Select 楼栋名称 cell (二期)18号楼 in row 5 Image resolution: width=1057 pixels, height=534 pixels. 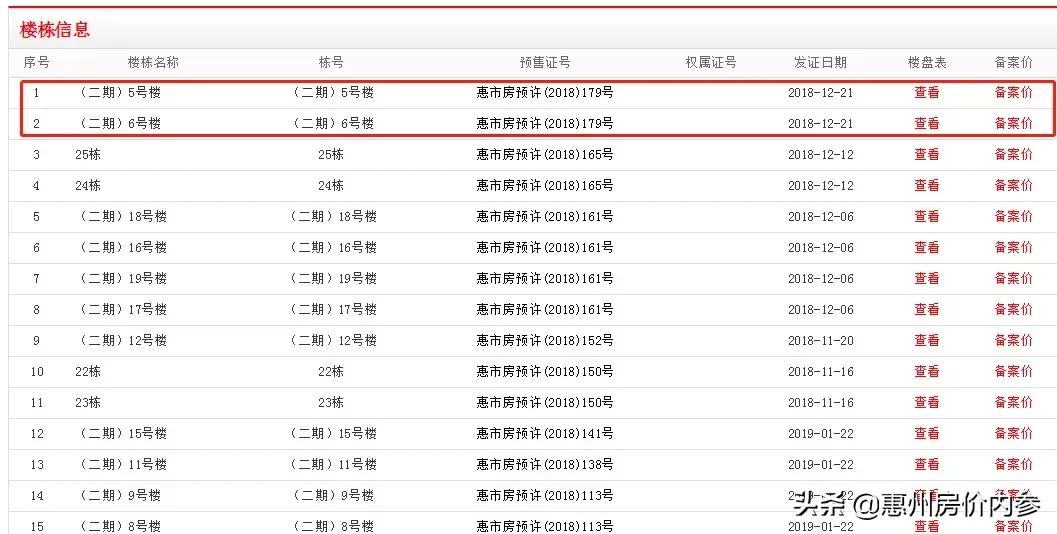pos(121,216)
